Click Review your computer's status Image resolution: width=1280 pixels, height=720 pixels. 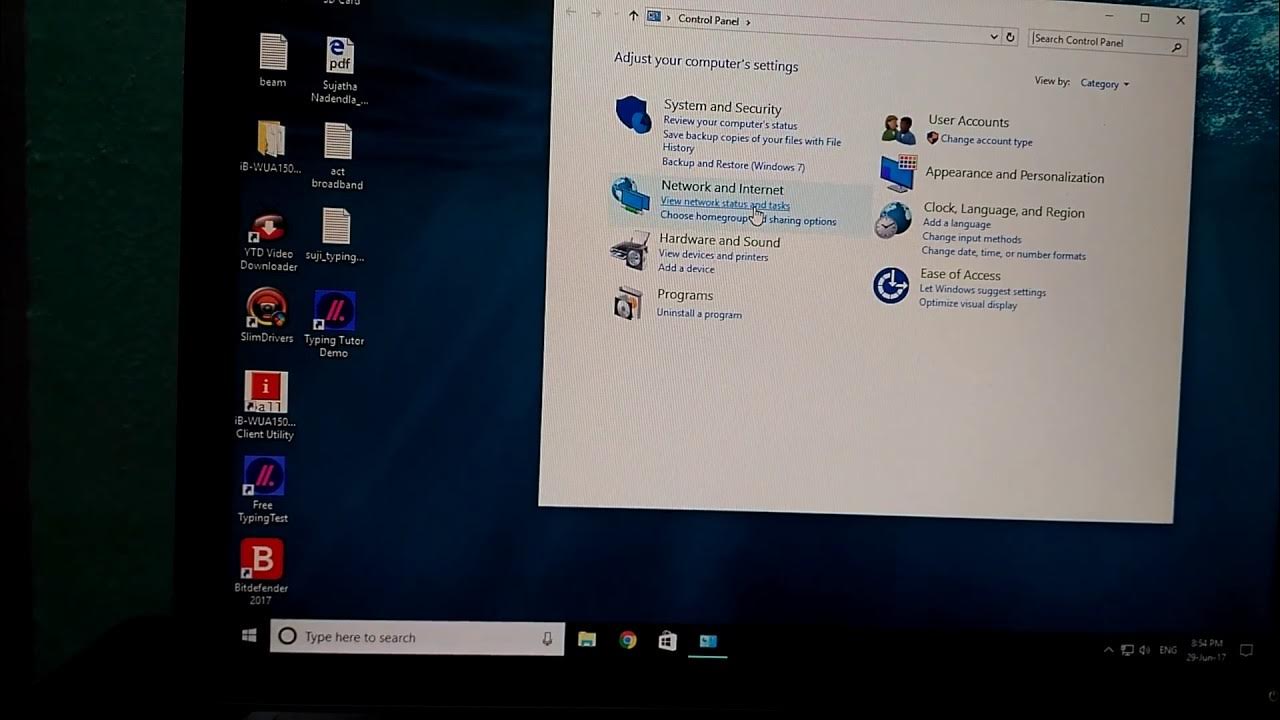point(730,124)
